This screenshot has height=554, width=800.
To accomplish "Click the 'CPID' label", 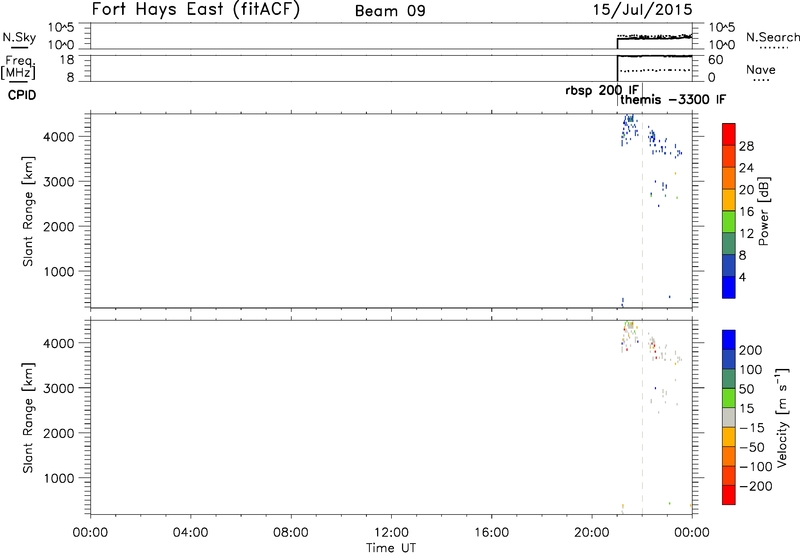I will tap(22, 95).
